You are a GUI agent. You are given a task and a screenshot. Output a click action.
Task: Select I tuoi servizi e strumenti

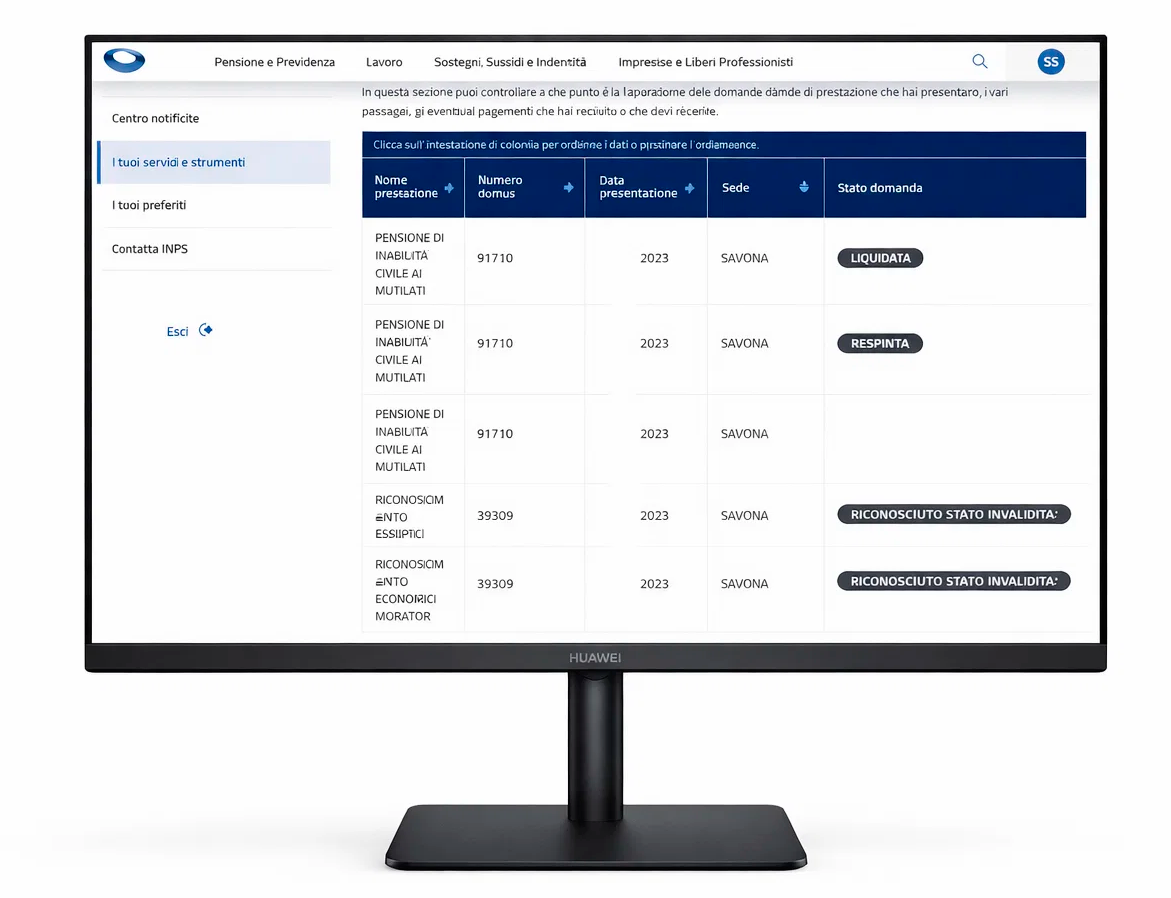214,162
